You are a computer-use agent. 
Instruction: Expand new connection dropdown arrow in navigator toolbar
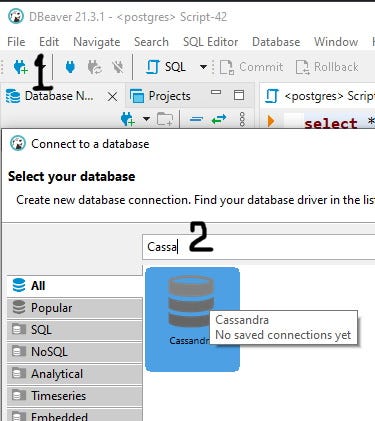146,119
